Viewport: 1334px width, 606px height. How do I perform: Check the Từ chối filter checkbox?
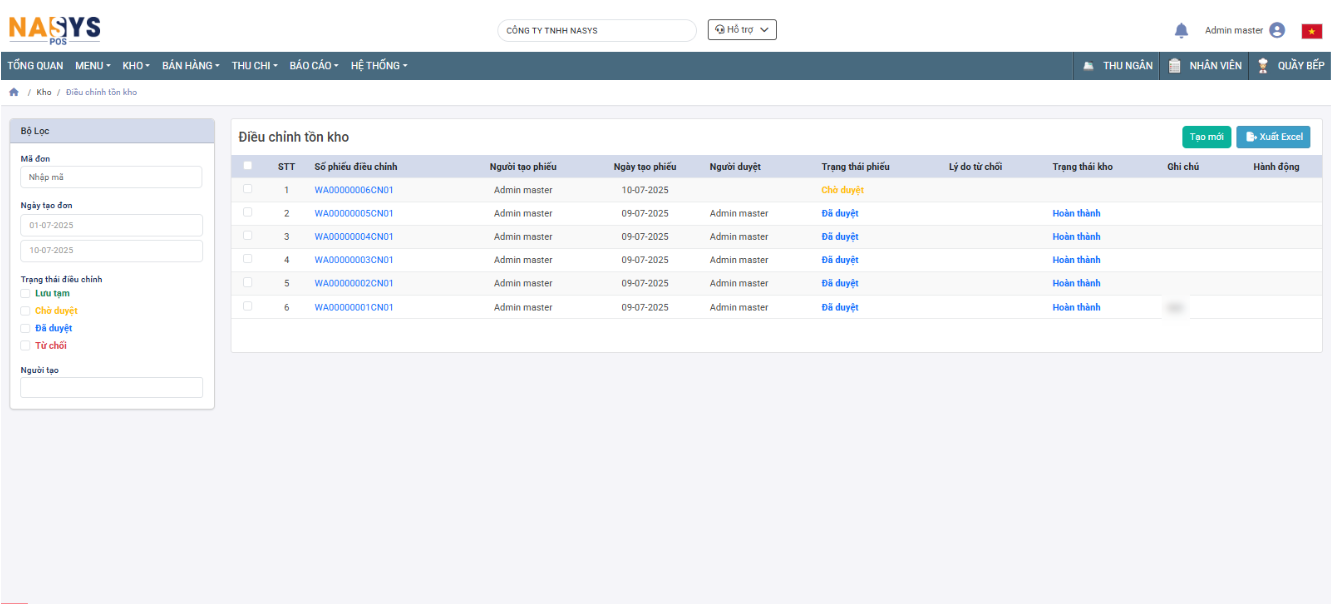[26, 346]
